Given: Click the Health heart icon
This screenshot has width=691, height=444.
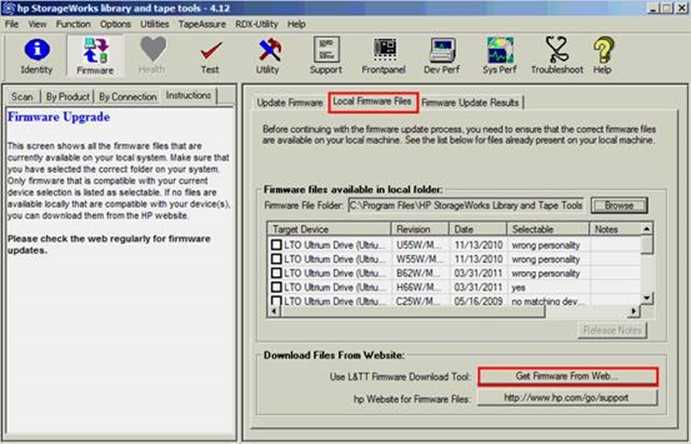Looking at the screenshot, I should 152,56.
